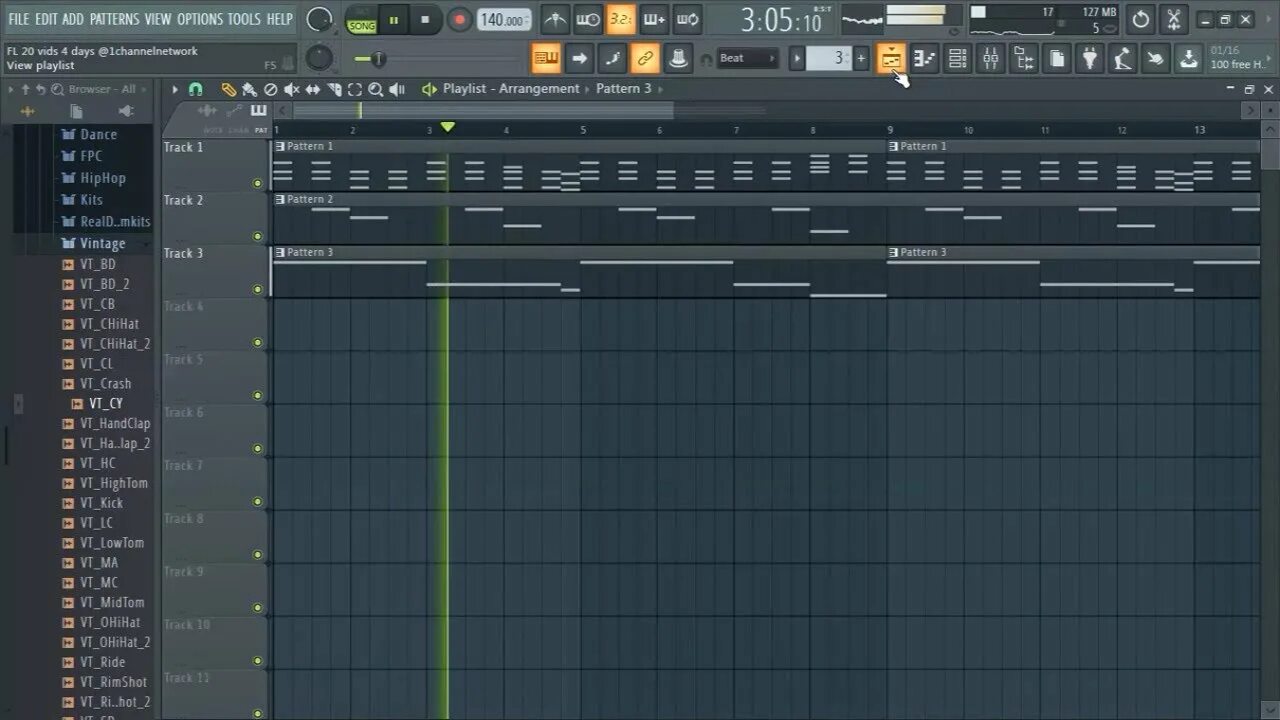Toggle the Song/Pattern mode switch
This screenshot has width=1280, height=720.
tap(361, 19)
